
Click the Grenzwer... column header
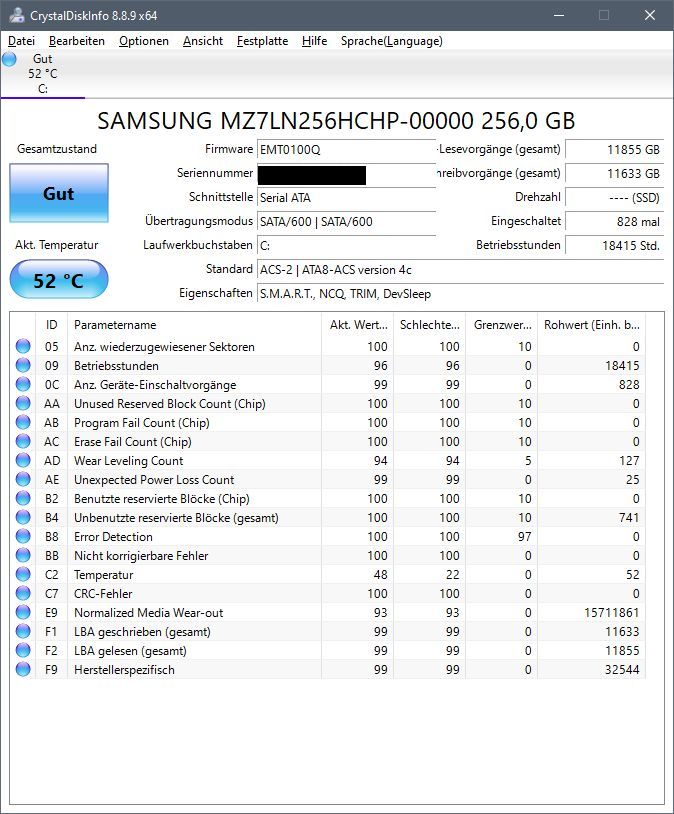(502, 325)
